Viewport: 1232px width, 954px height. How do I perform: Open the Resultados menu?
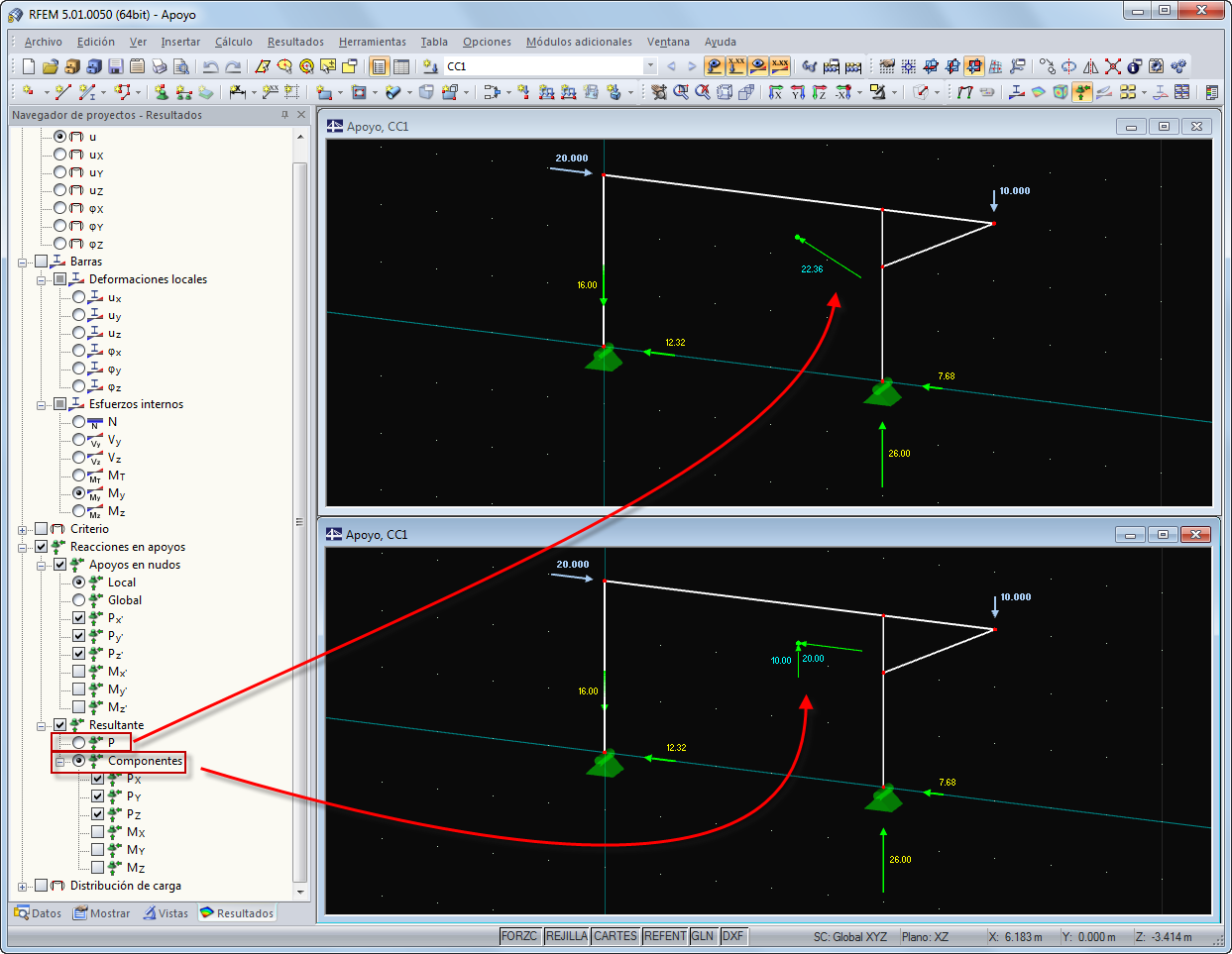(x=295, y=42)
